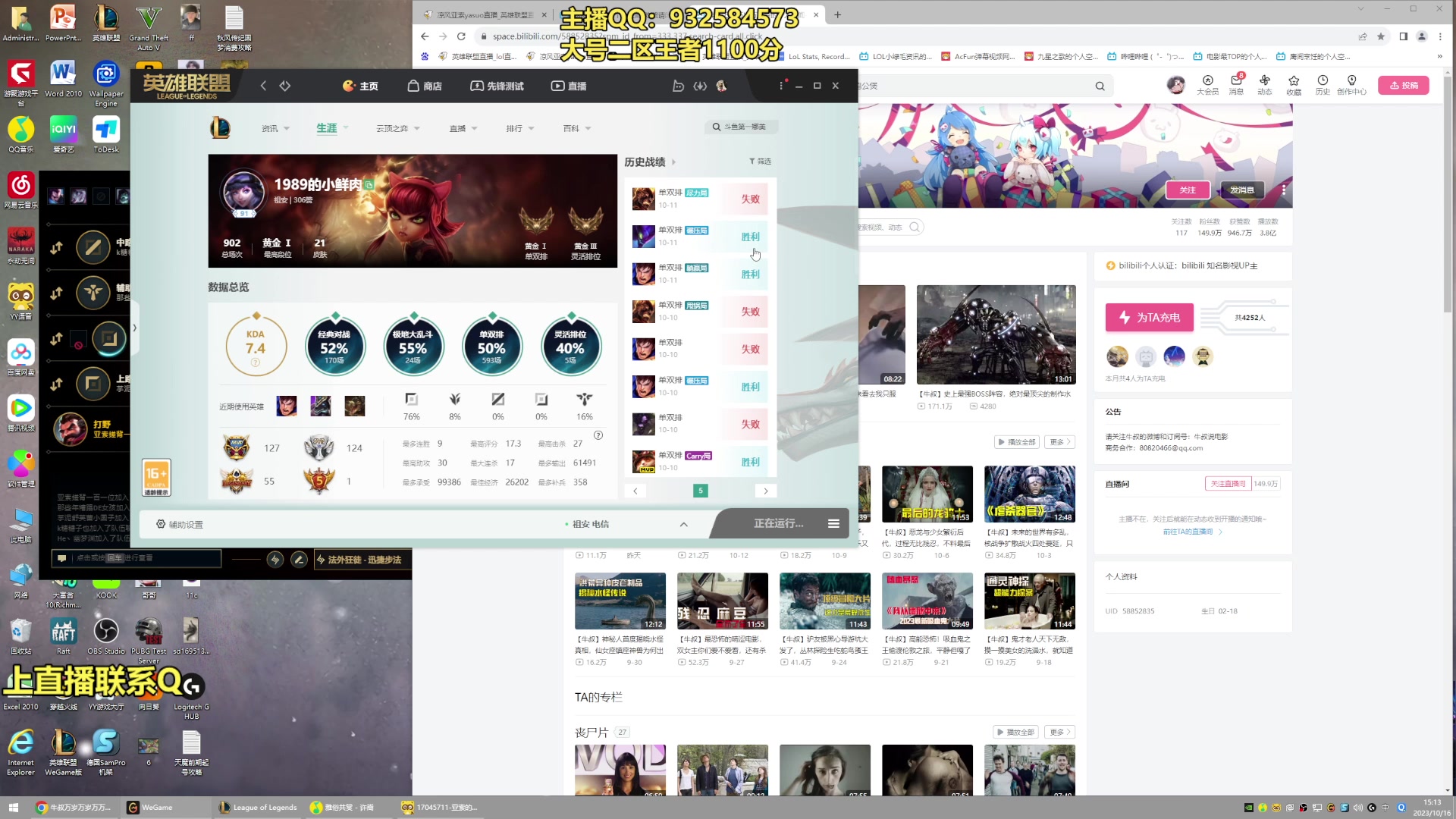This screenshot has height=819, width=1456.
Task: Go to next match history page
Action: click(x=766, y=491)
